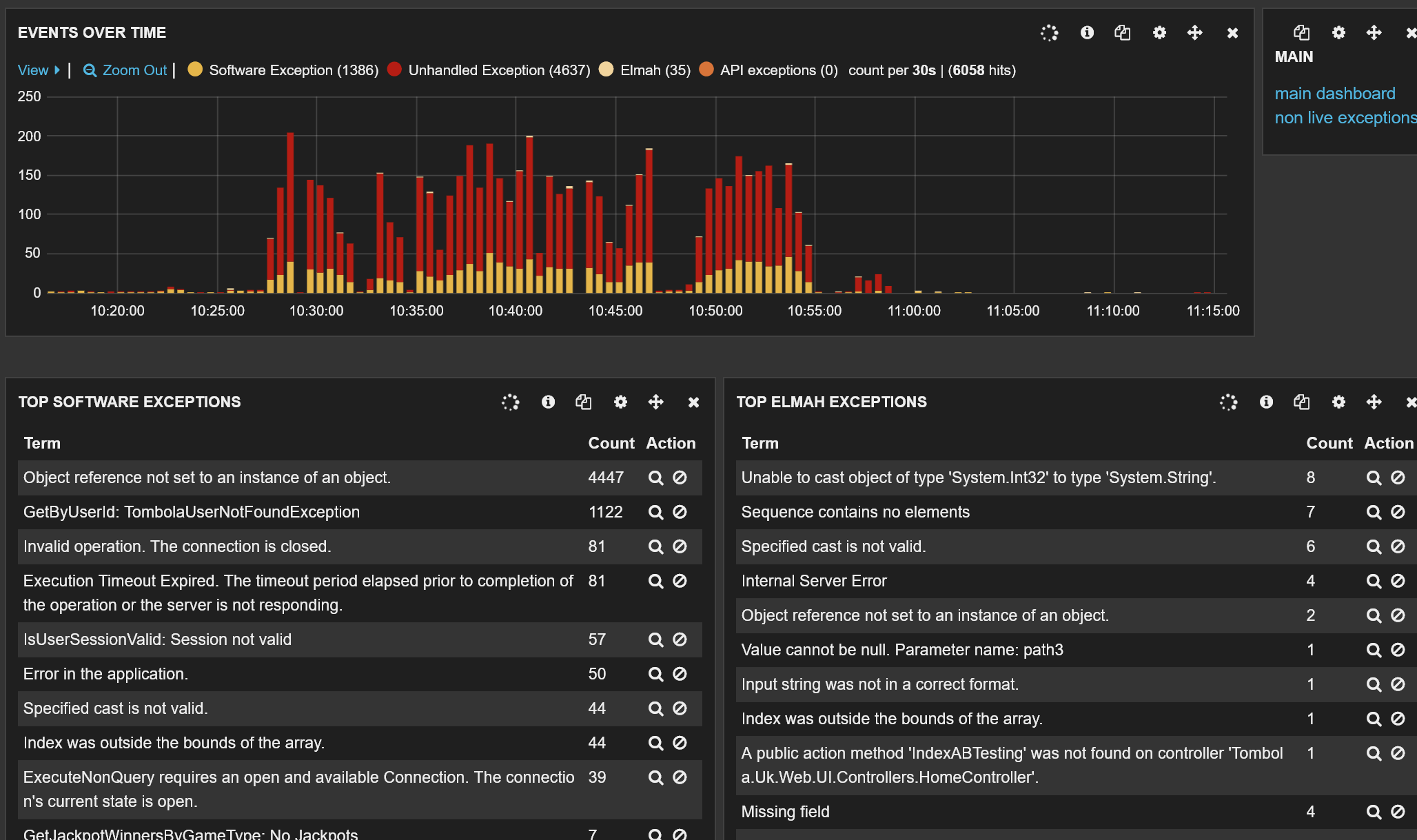Click the 1122 count value
The width and height of the screenshot is (1417, 840).
tap(605, 512)
